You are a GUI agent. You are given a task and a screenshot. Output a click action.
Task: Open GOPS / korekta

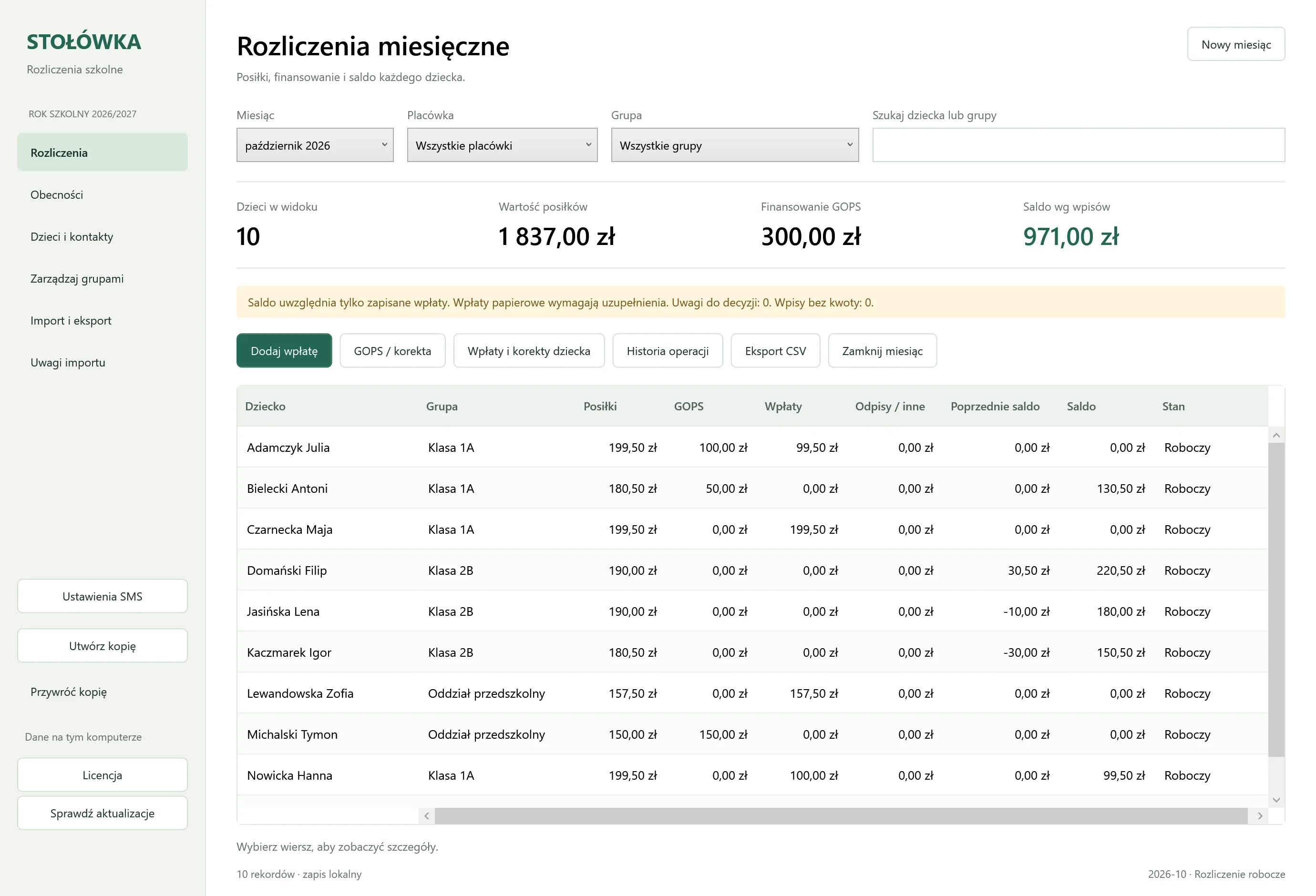[x=392, y=351]
